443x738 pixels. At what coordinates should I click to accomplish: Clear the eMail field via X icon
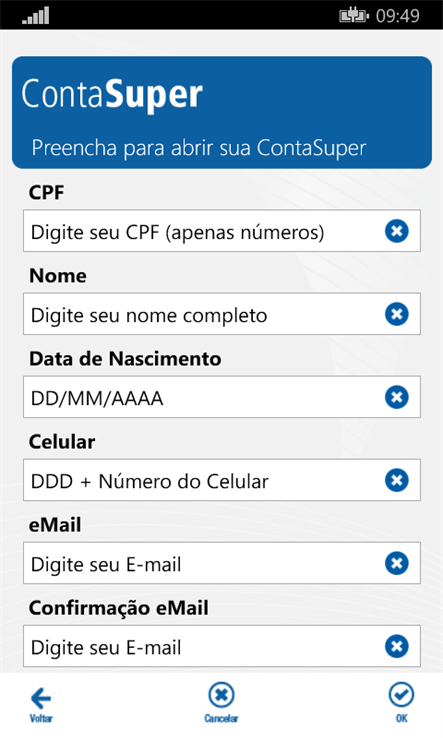(x=396, y=563)
